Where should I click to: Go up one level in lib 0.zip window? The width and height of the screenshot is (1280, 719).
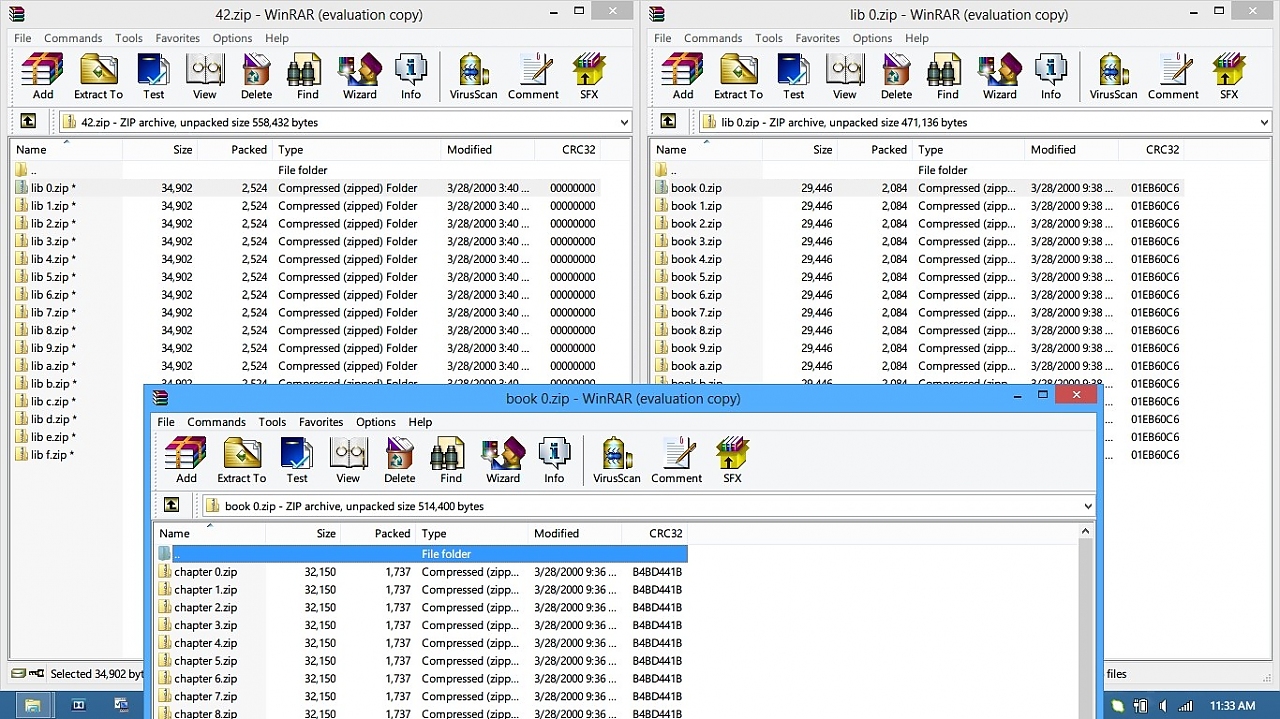668,121
